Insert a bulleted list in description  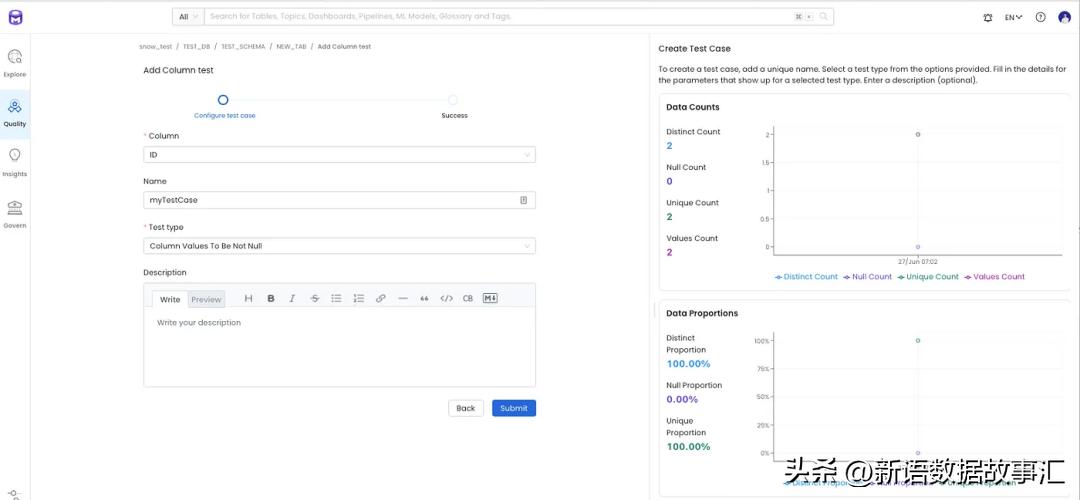click(x=336, y=298)
